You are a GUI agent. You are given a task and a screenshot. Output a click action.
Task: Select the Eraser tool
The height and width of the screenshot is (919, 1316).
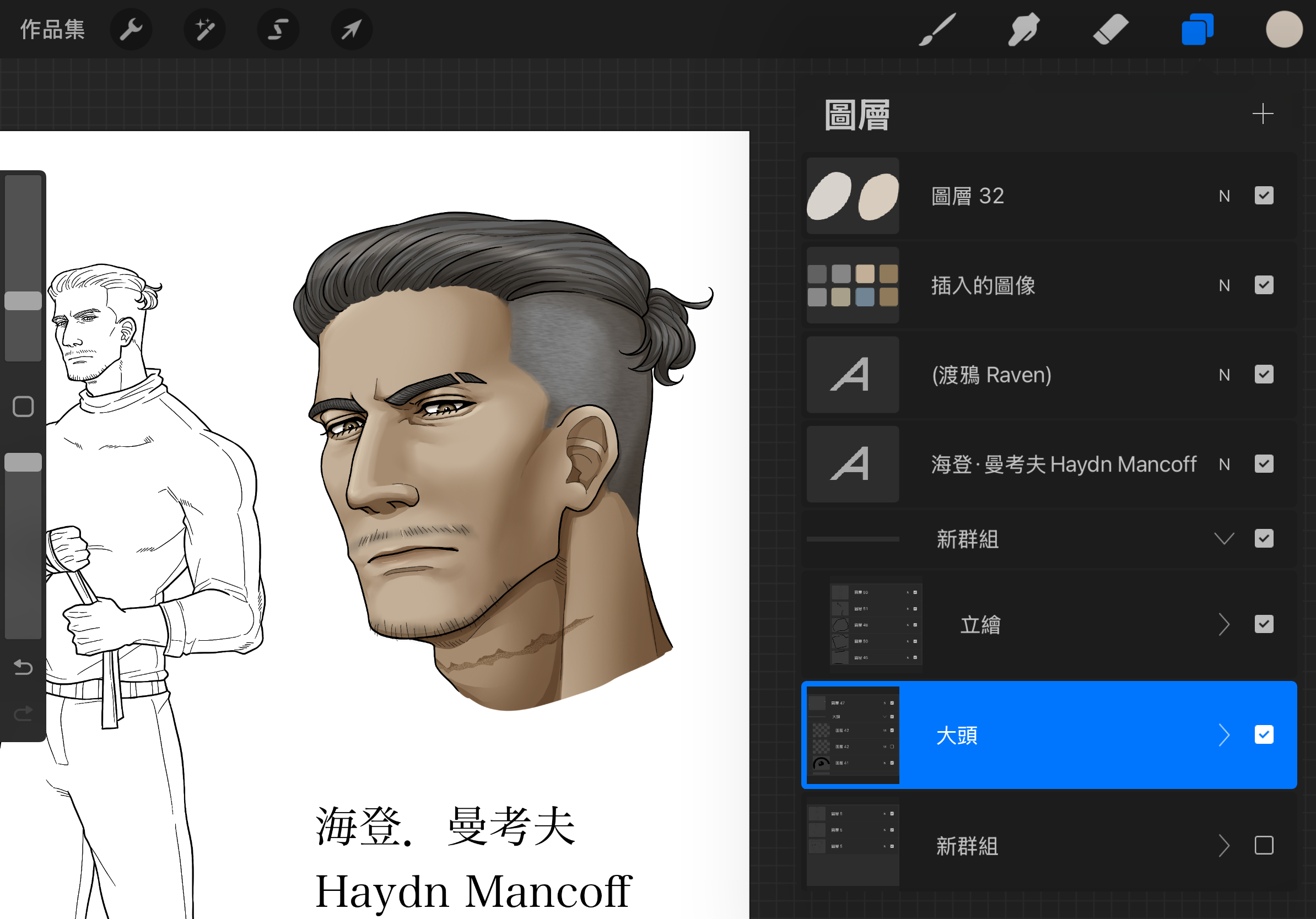coord(1110,29)
